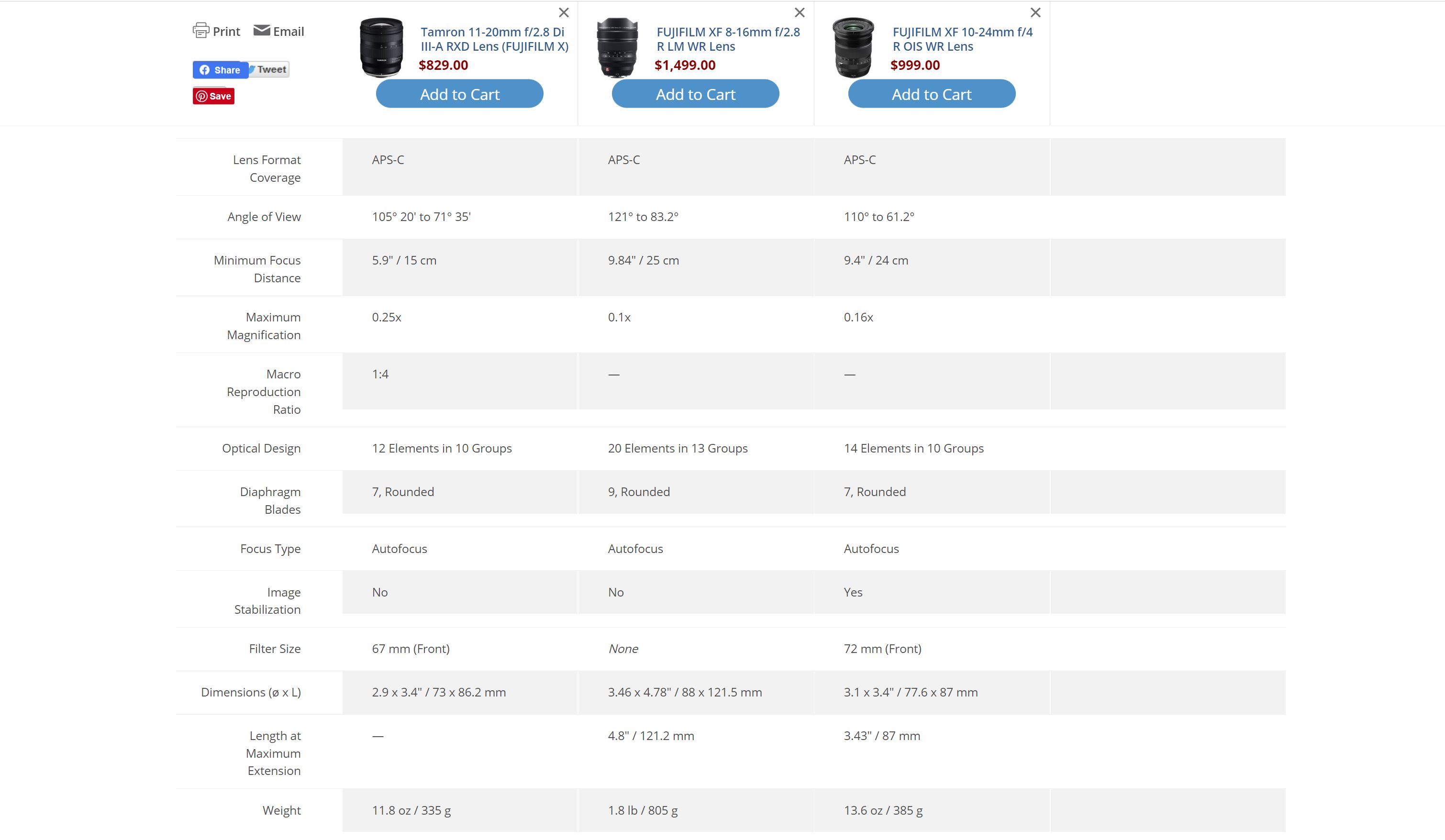The width and height of the screenshot is (1445, 840).
Task: Tweet this lens comparison
Action: pos(269,69)
